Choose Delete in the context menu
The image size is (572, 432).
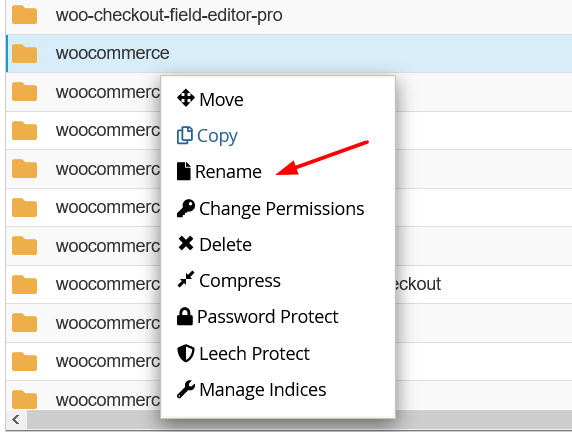225,244
